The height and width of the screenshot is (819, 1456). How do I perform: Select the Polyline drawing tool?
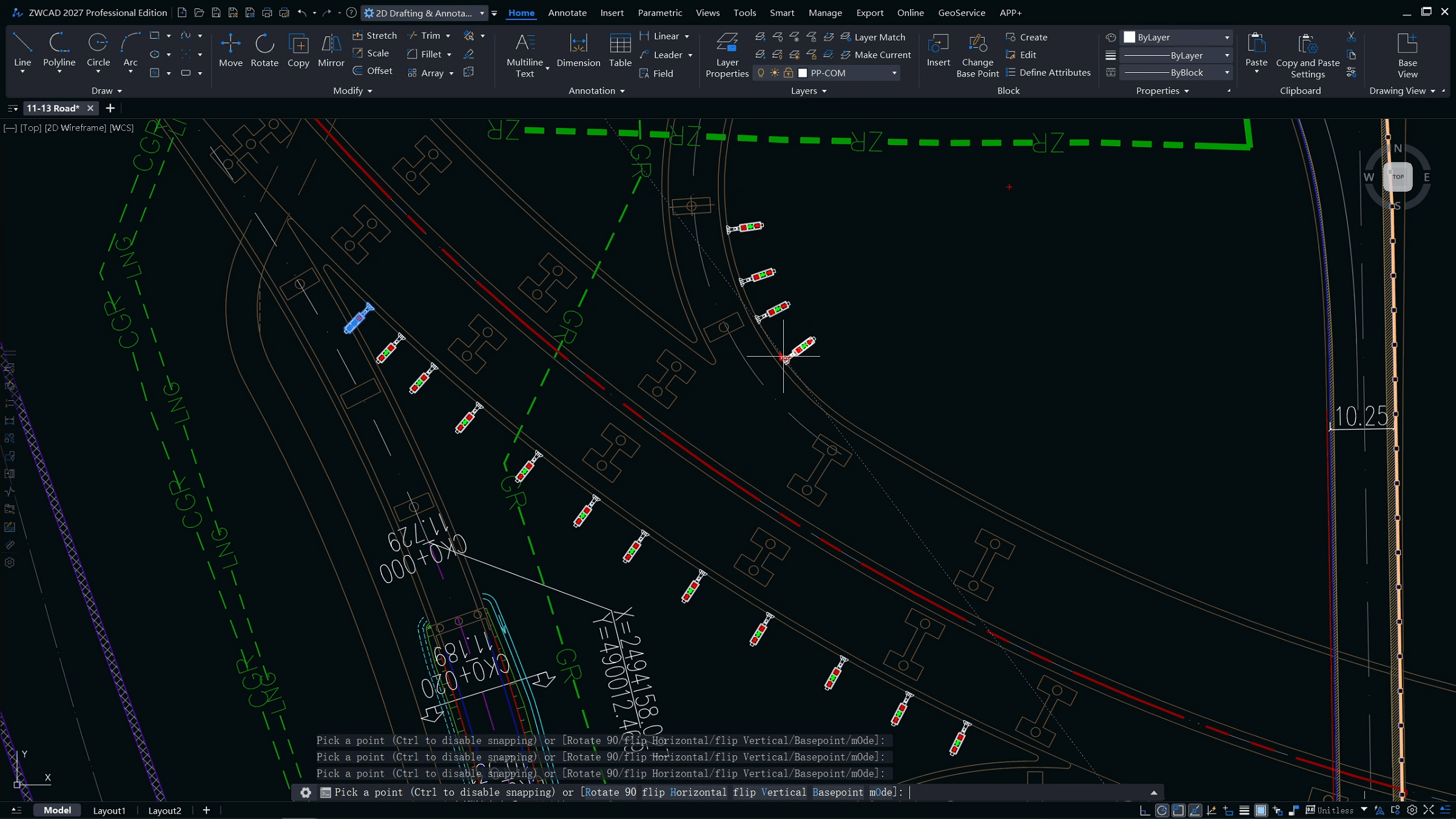click(x=59, y=50)
